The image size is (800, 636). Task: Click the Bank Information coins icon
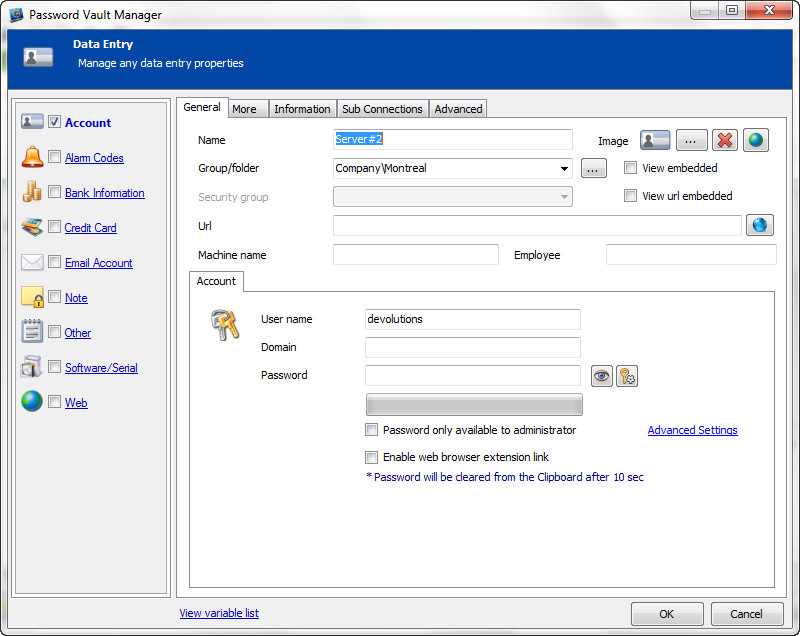[32, 191]
